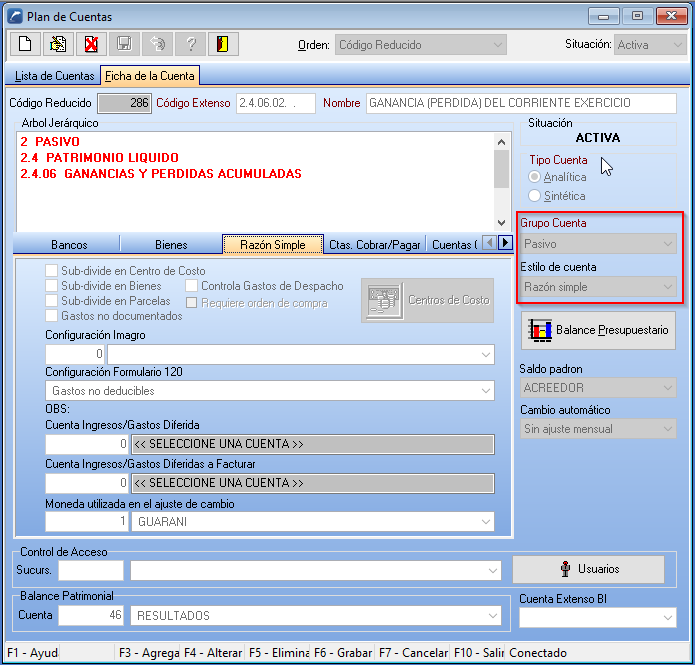Click the Exit door toolbar icon
The width and height of the screenshot is (695, 665).
(223, 44)
